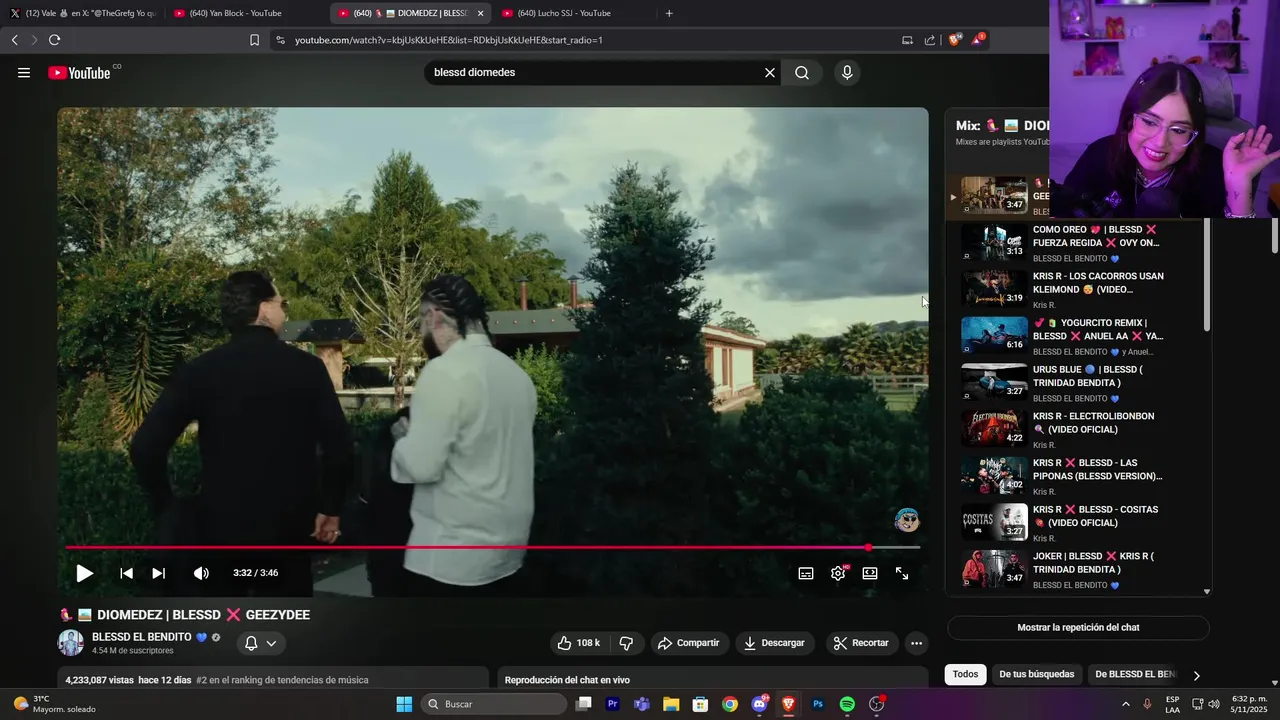Show hidden system tray icons
Screen dimensions: 1280x720
point(1125,704)
